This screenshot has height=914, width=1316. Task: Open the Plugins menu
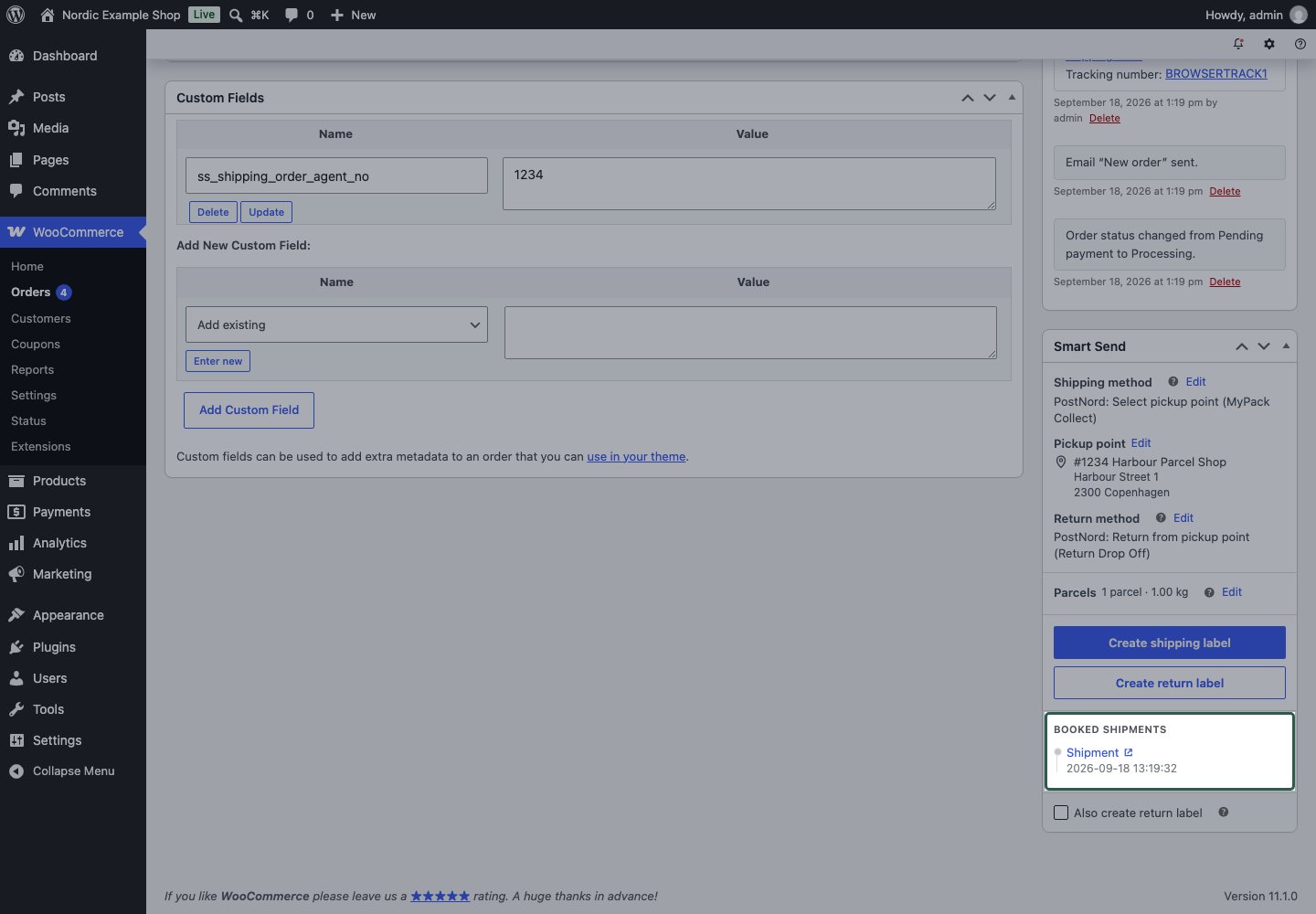[x=73, y=647]
